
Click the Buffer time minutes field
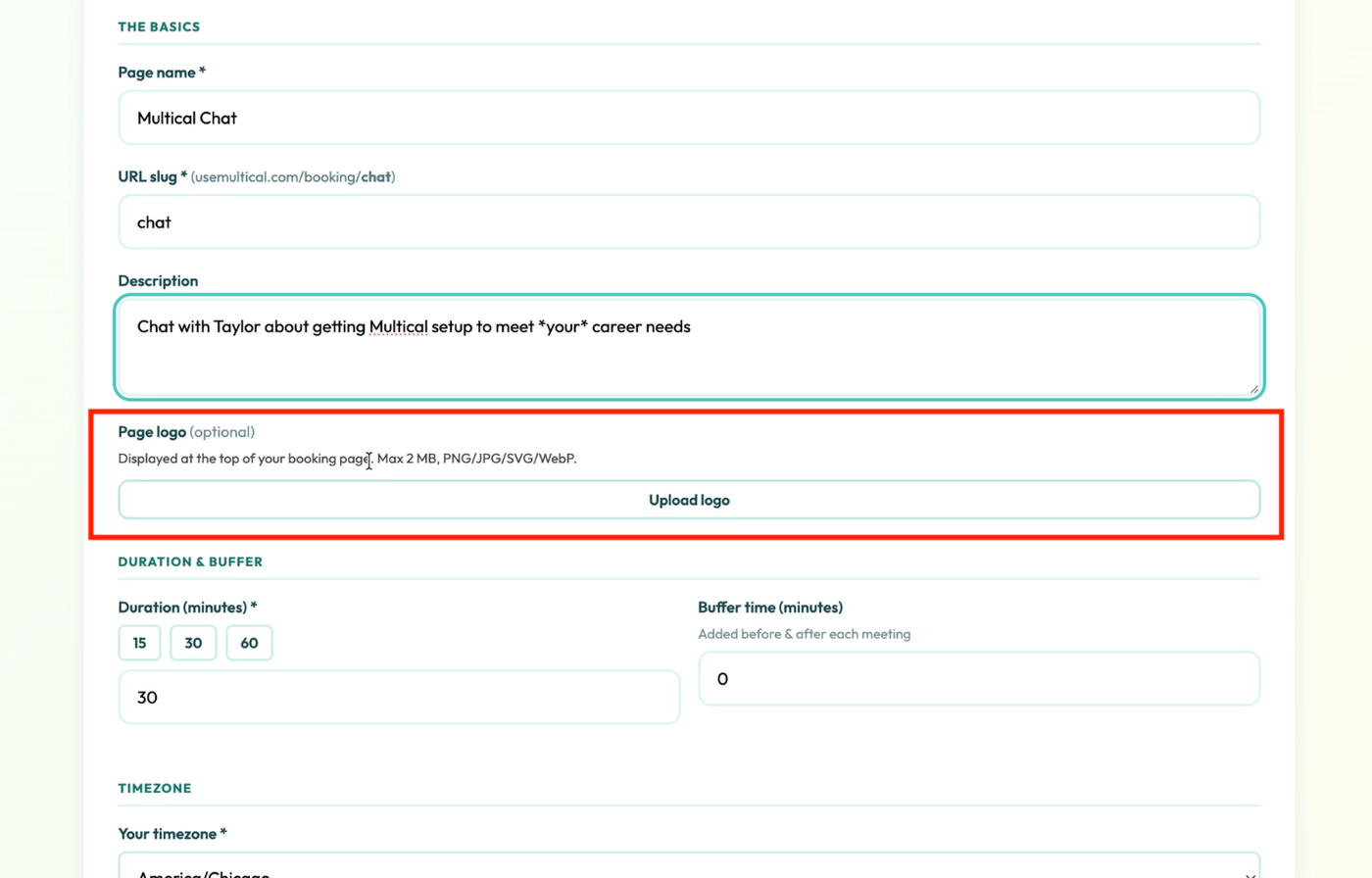pos(978,679)
